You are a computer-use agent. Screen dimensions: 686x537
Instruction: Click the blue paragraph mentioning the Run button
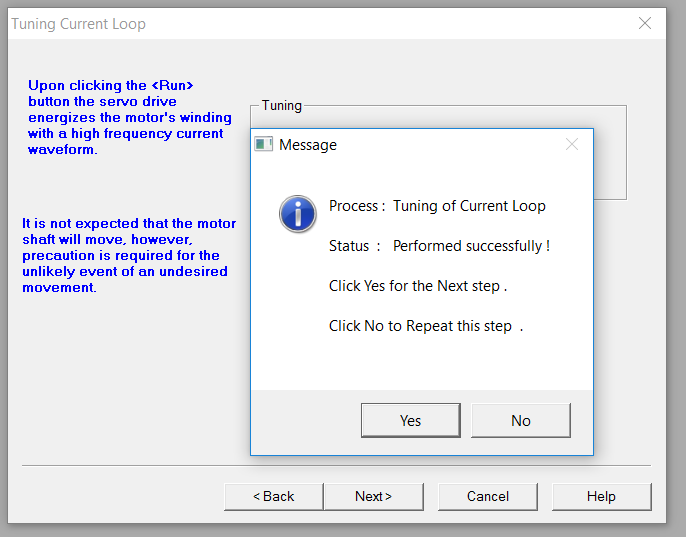pos(130,117)
